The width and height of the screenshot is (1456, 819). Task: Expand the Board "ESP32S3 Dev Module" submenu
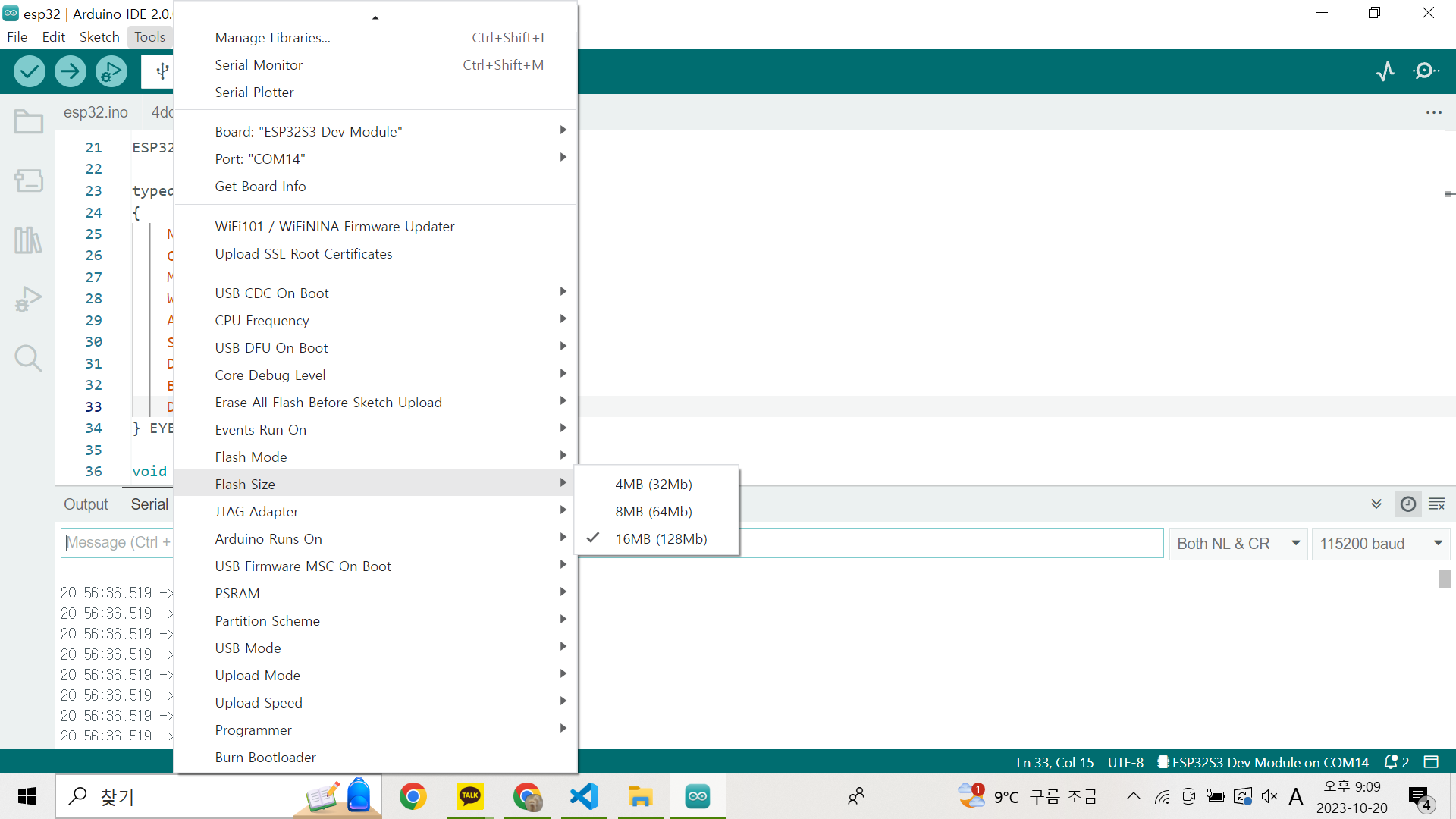pos(375,131)
